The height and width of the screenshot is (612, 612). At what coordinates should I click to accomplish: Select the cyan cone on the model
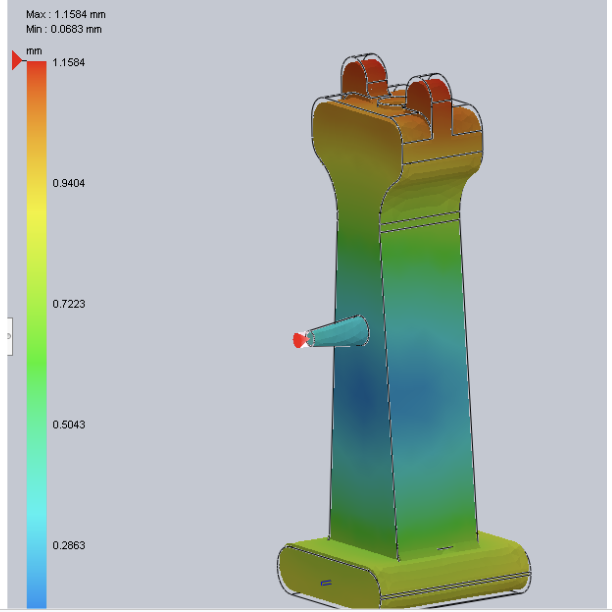click(x=340, y=332)
